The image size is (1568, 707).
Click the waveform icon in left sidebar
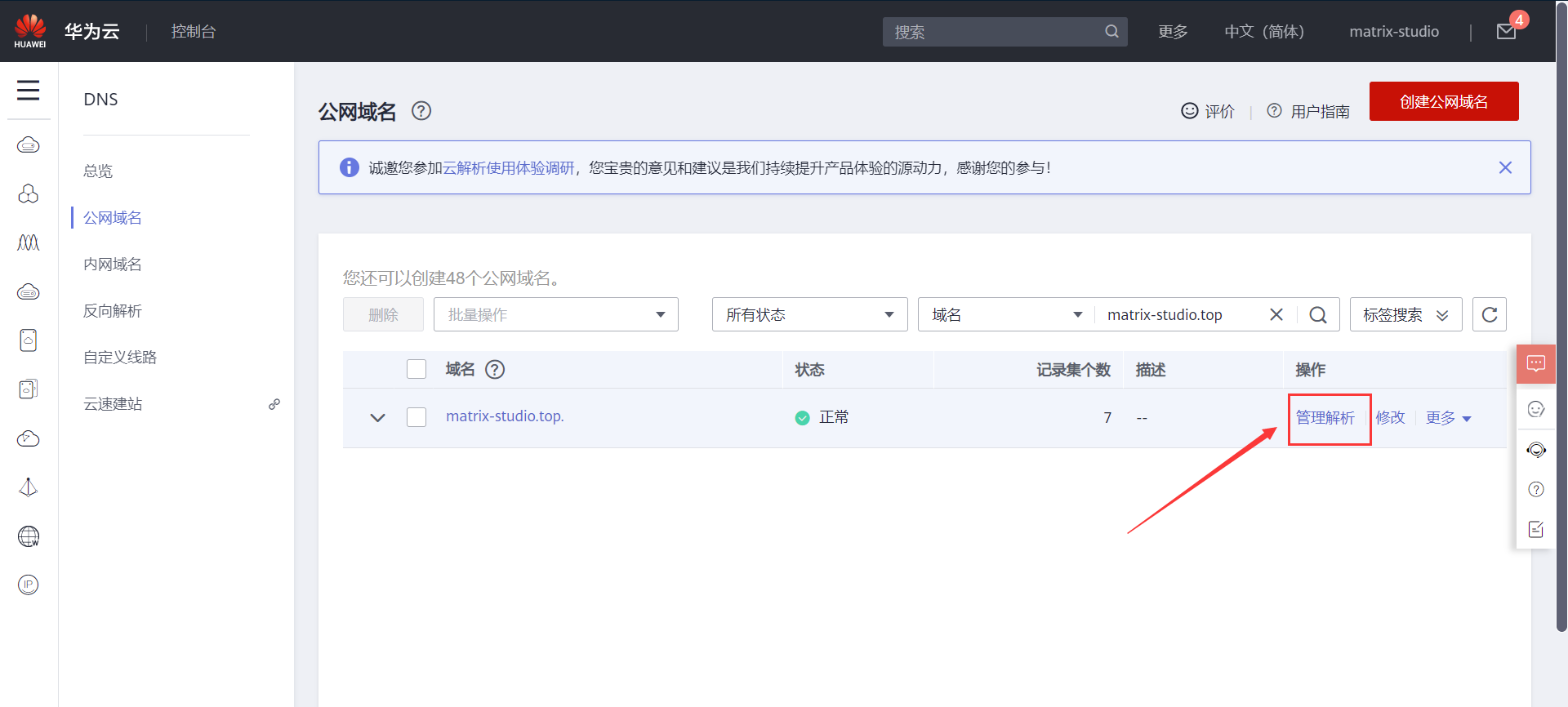pyautogui.click(x=29, y=242)
